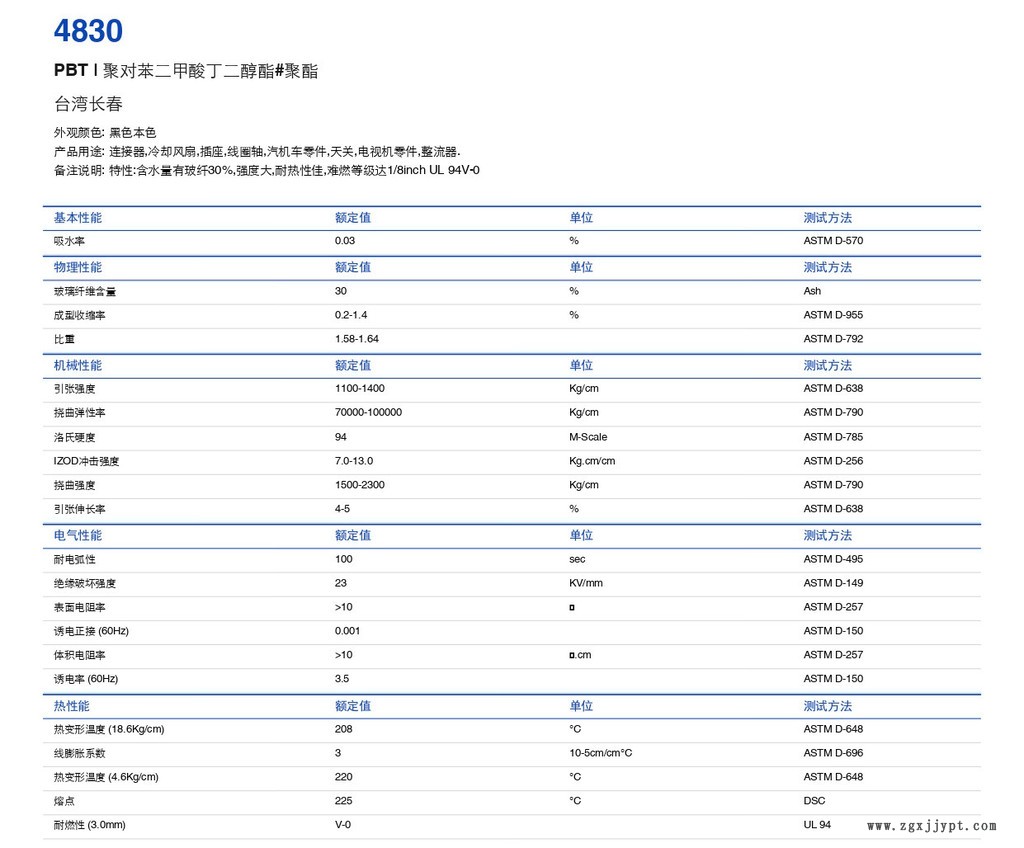The height and width of the screenshot is (848, 1024).
Task: Click the "KV/mm" unit
Action: (586, 583)
